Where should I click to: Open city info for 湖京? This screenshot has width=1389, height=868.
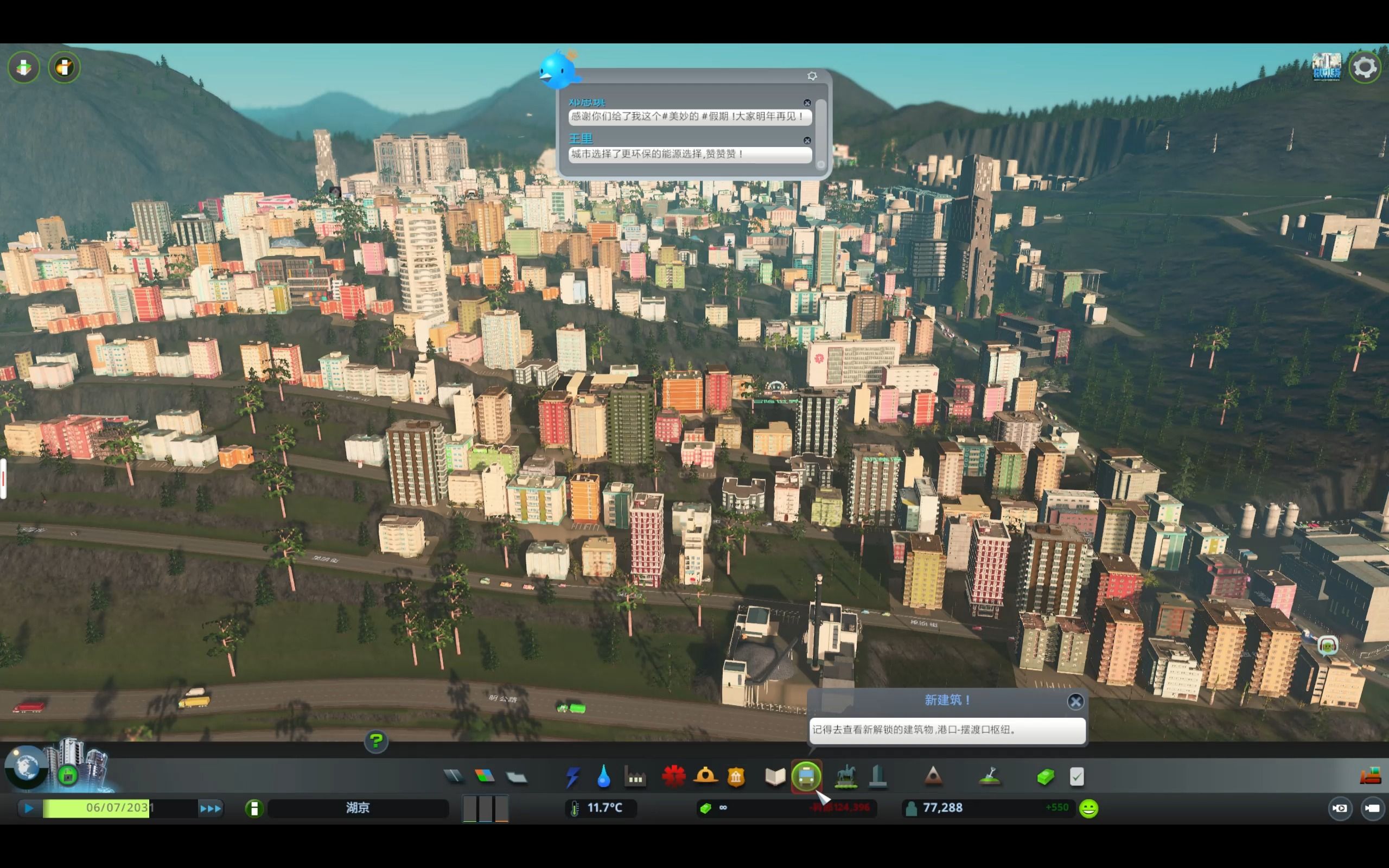pos(358,808)
